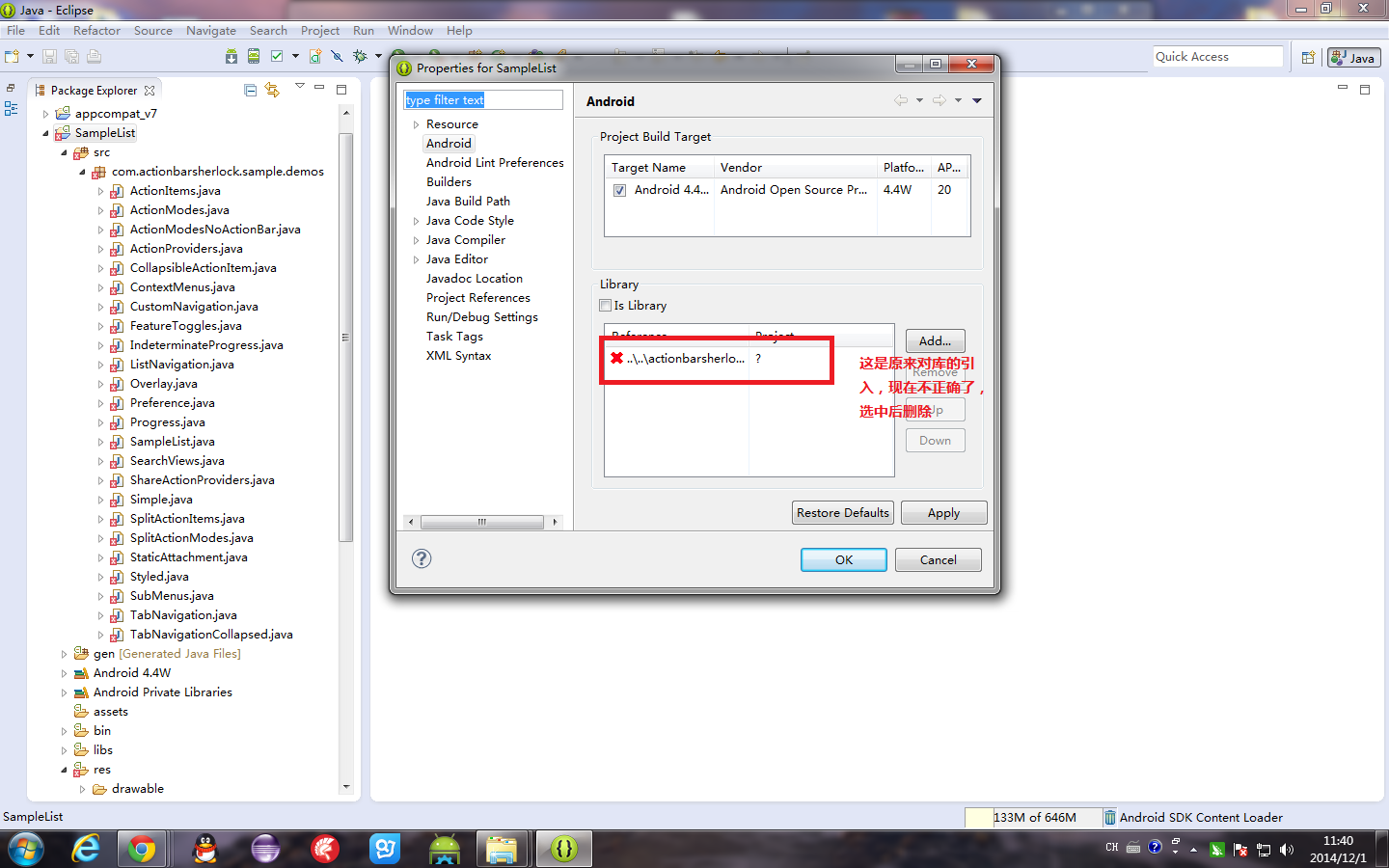Click the back navigation arrow in dialog header
1389x868 pixels.
901,100
